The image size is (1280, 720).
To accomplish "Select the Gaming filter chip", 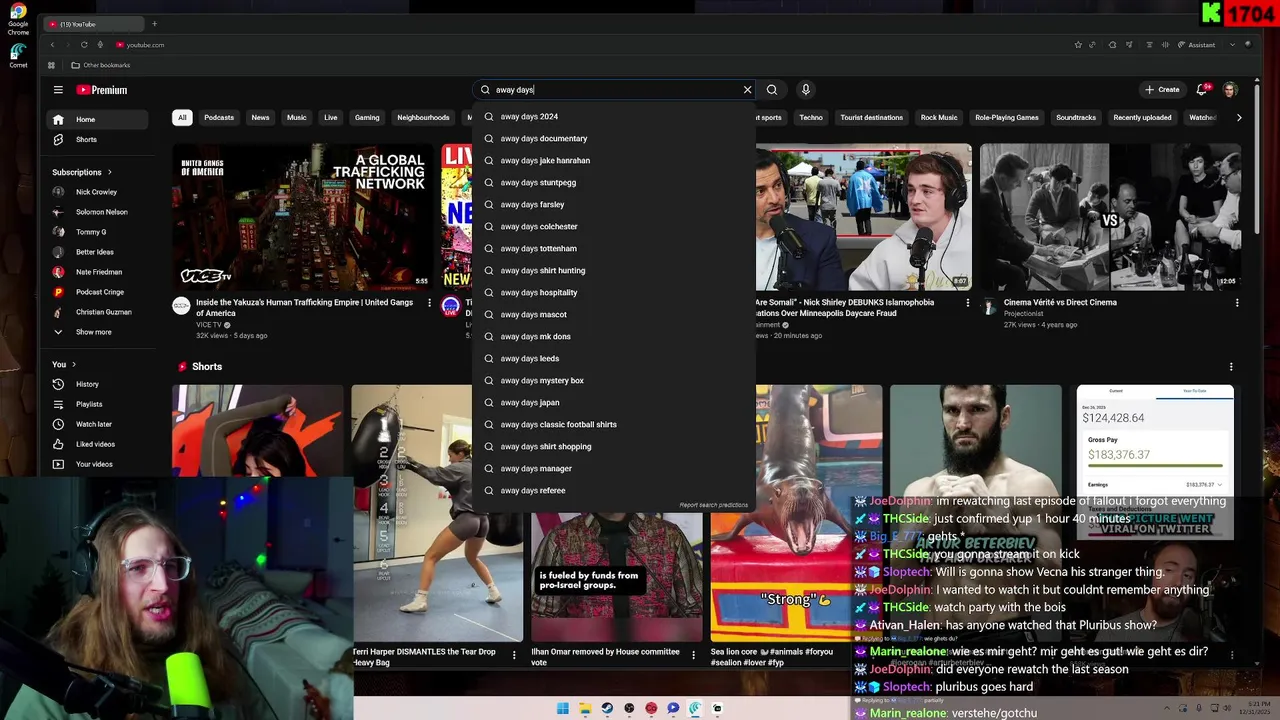I will [x=367, y=117].
